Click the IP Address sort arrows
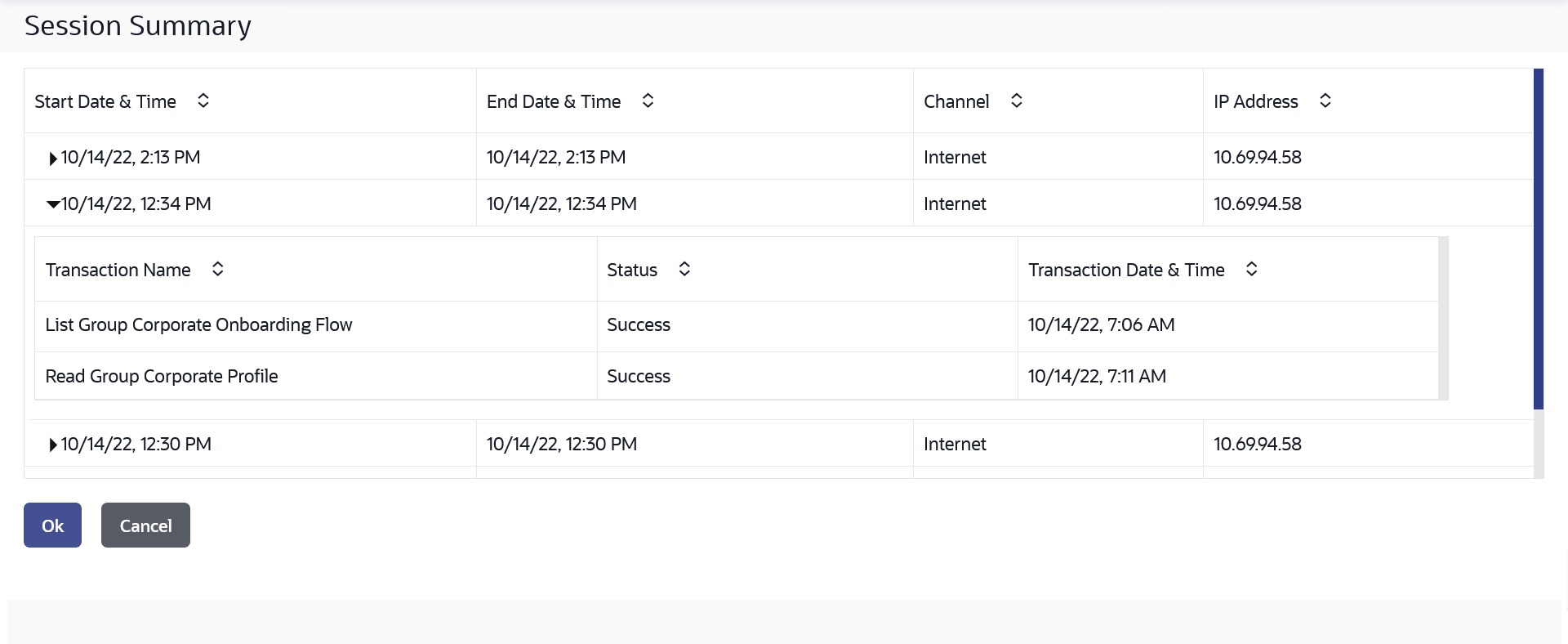Image resolution: width=1568 pixels, height=644 pixels. (1325, 101)
